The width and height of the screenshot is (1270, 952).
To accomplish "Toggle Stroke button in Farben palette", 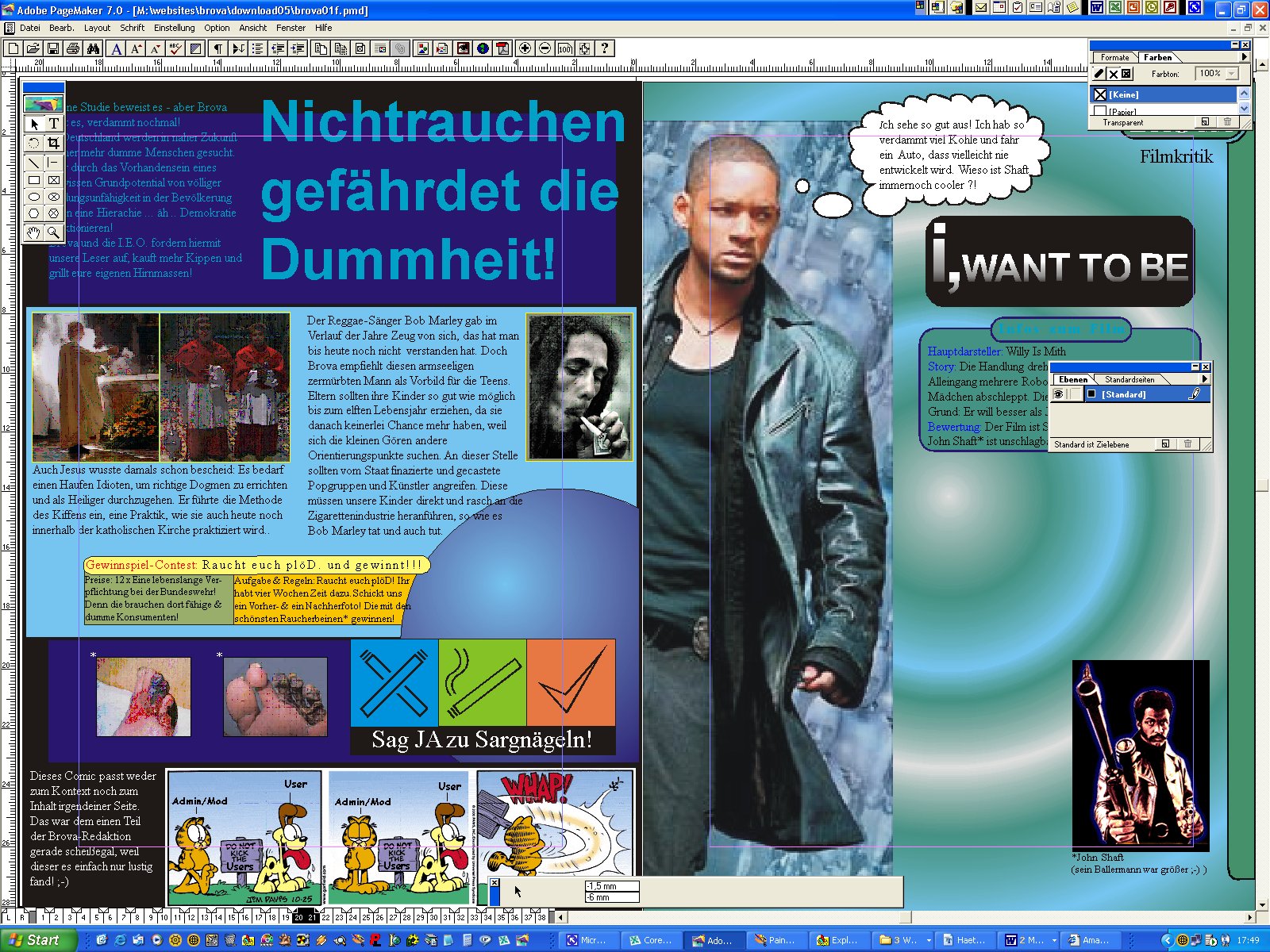I will pos(1099,74).
